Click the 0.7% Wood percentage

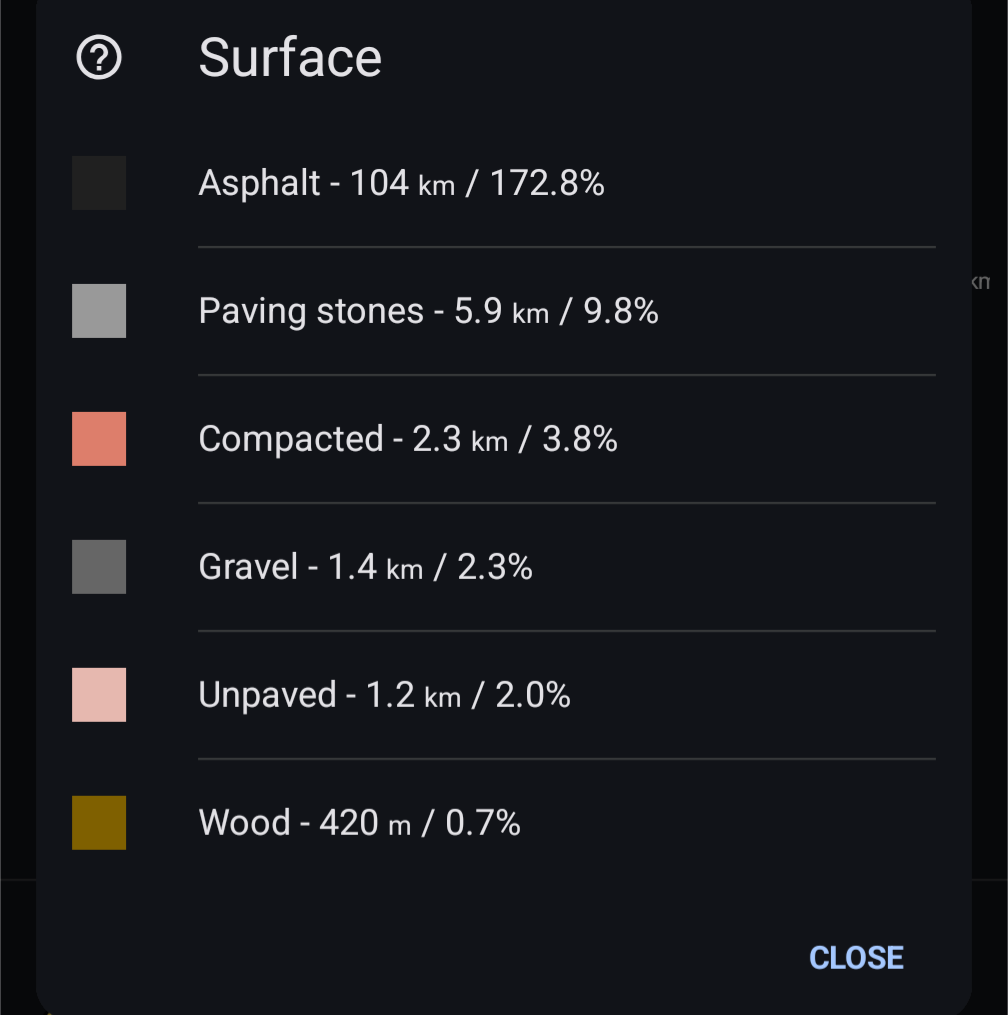[483, 823]
